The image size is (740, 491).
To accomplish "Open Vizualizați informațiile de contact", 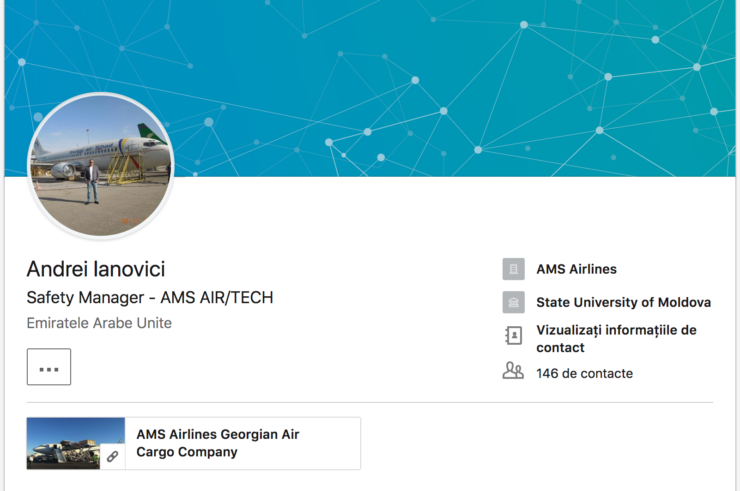I will pyautogui.click(x=616, y=339).
